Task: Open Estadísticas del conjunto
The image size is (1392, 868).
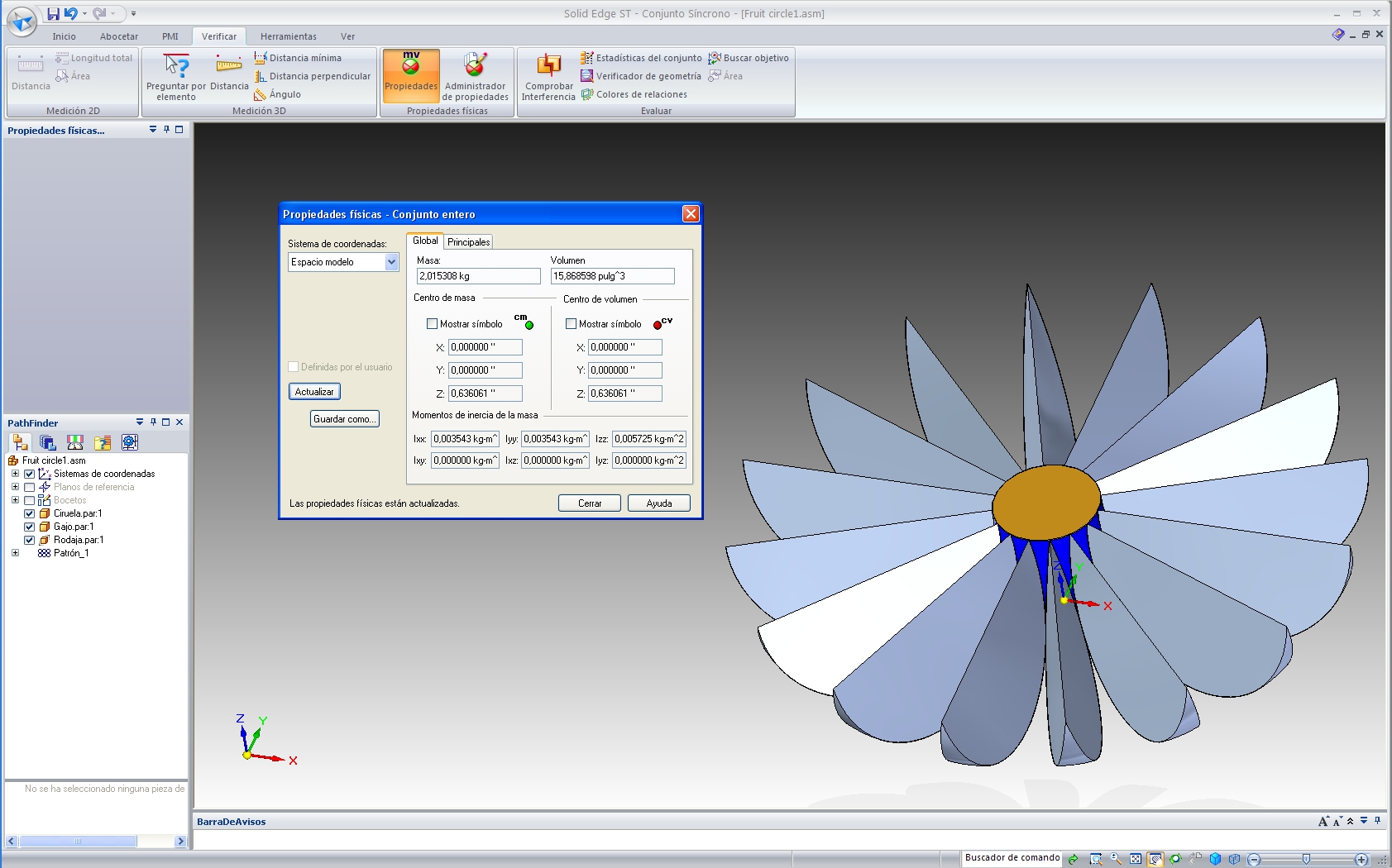Action: click(x=641, y=58)
